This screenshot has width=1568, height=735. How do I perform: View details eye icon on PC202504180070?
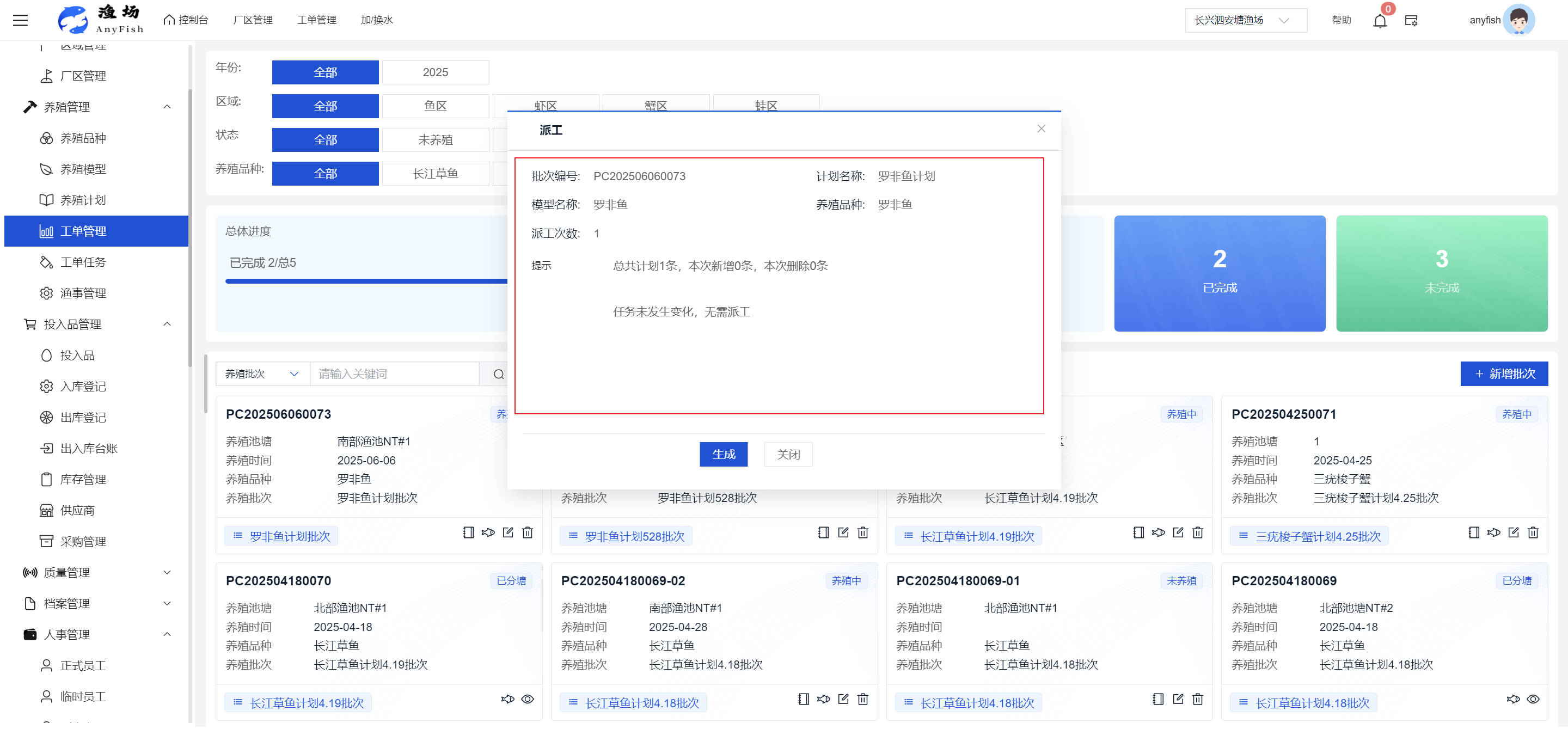pos(528,699)
